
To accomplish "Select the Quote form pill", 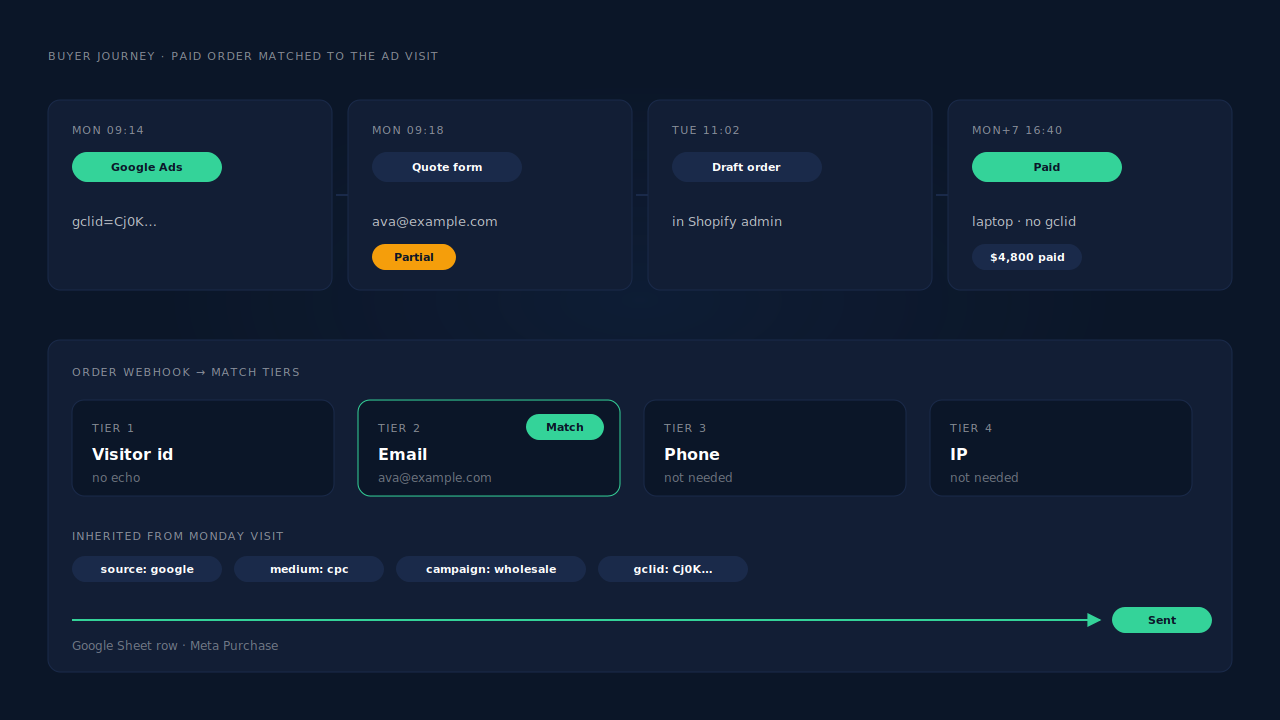I will point(447,167).
